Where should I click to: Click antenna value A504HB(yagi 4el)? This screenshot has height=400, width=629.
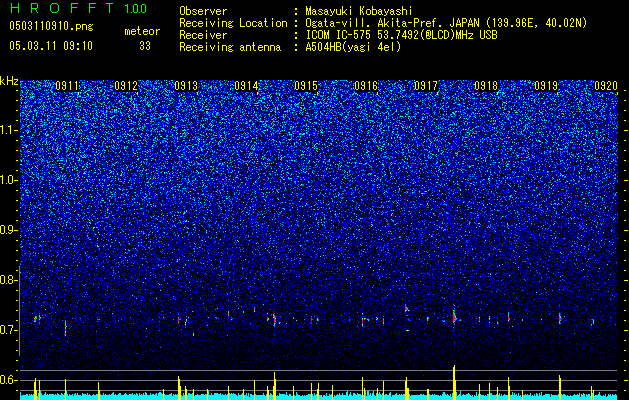coord(353,47)
